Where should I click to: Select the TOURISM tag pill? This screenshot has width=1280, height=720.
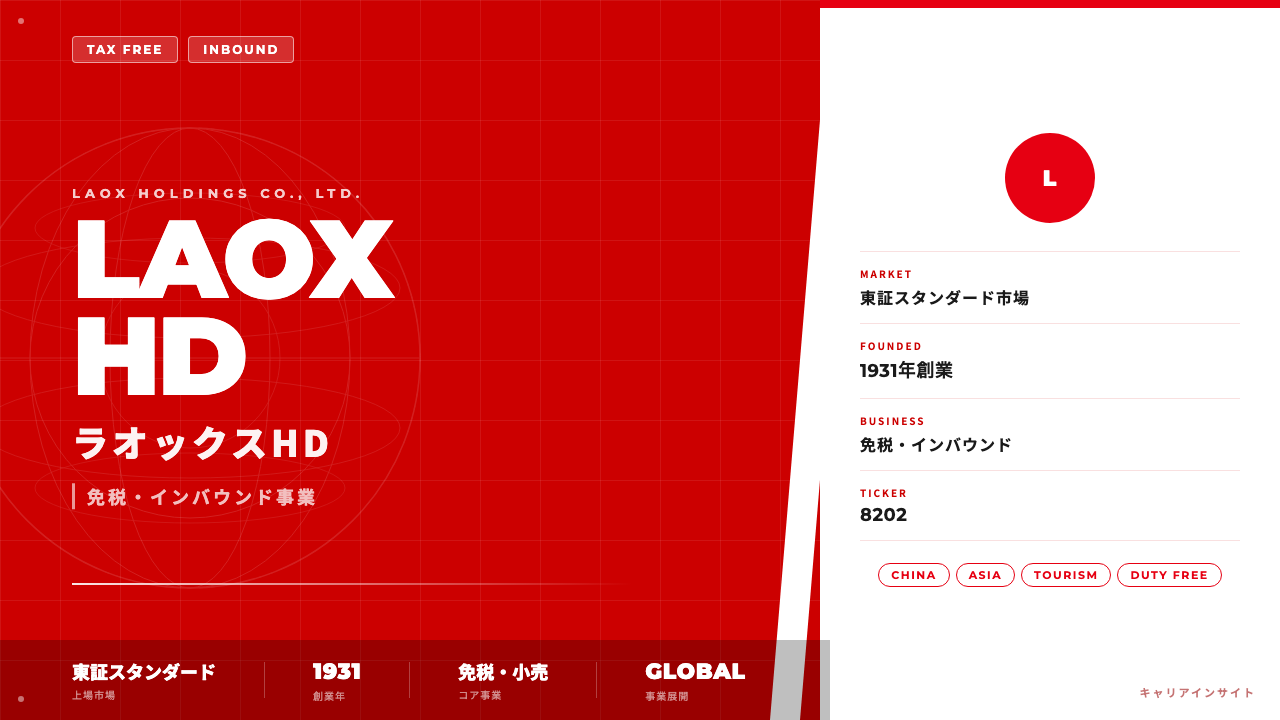click(x=1066, y=575)
